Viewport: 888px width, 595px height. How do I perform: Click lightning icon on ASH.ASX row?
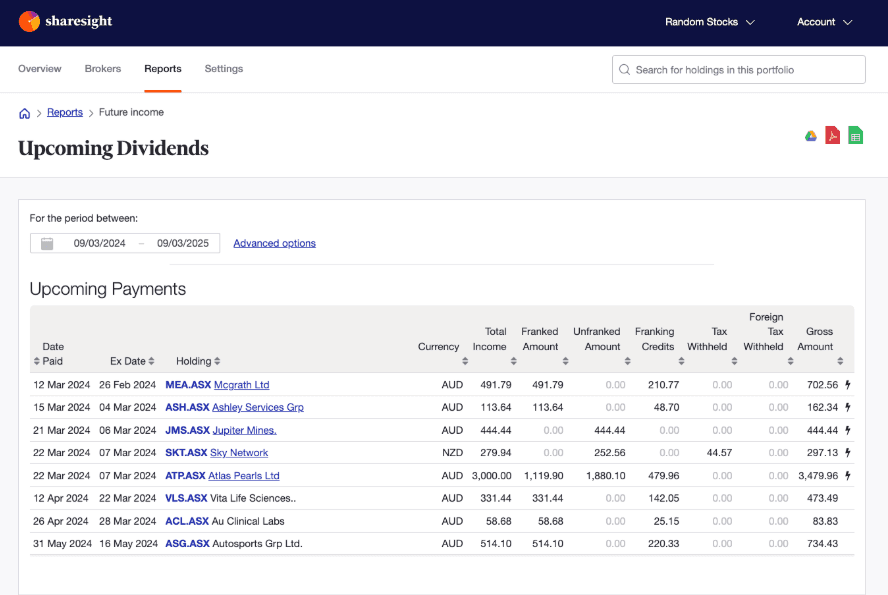(x=848, y=408)
